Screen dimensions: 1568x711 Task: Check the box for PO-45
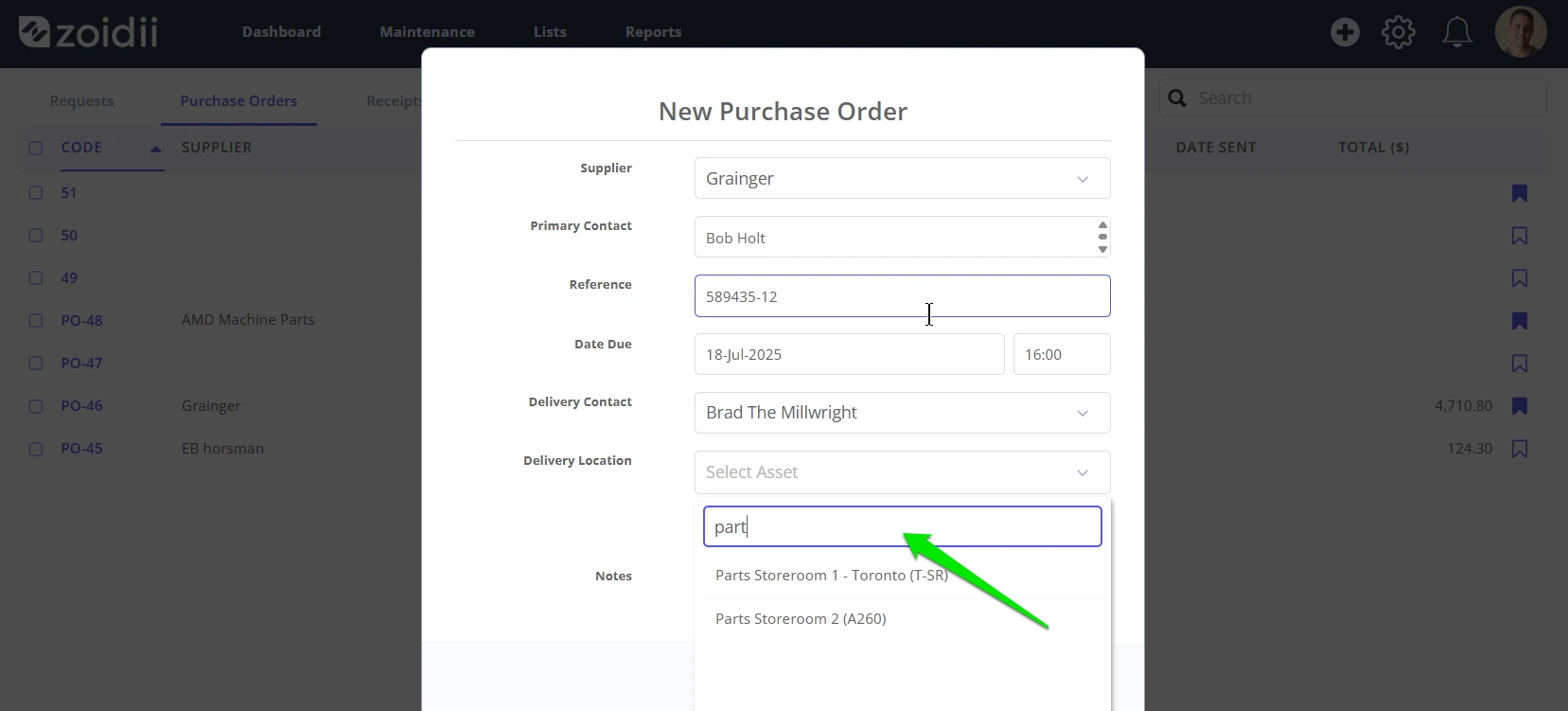36,448
